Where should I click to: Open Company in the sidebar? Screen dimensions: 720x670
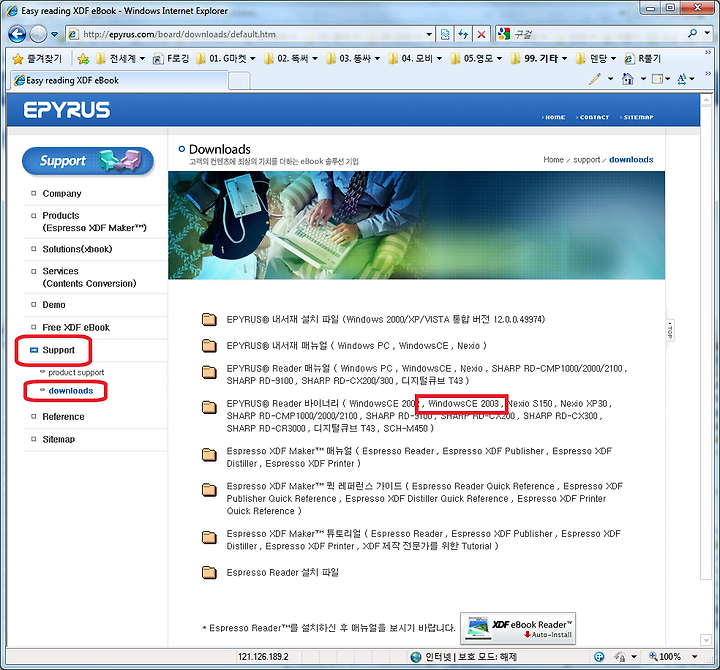[62, 194]
